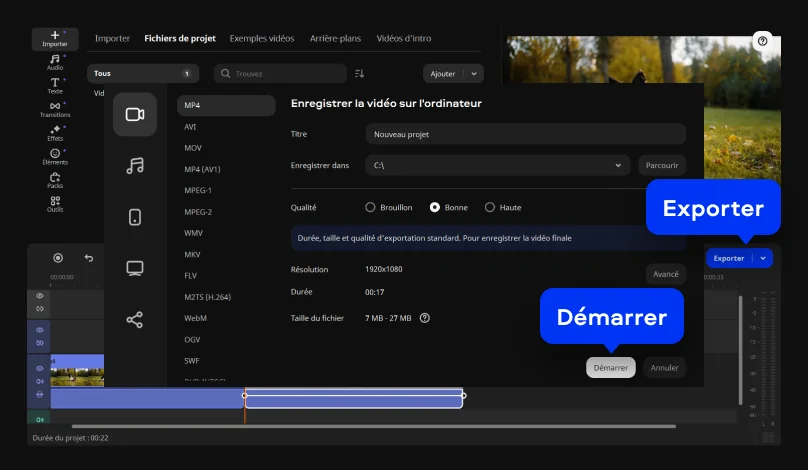Select the MKV format in list
The width and height of the screenshot is (808, 470).
193,254
